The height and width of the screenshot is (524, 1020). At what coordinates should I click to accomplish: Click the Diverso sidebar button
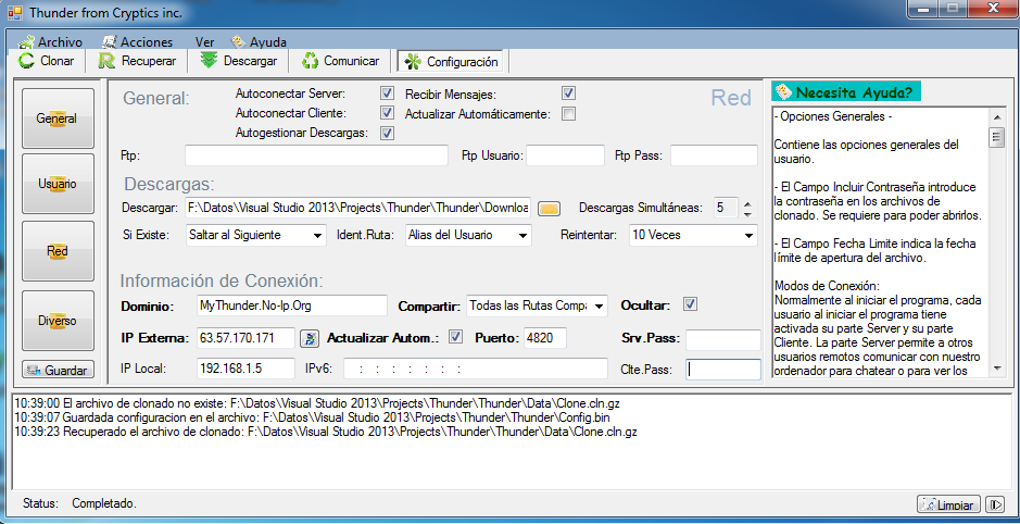pos(58,321)
